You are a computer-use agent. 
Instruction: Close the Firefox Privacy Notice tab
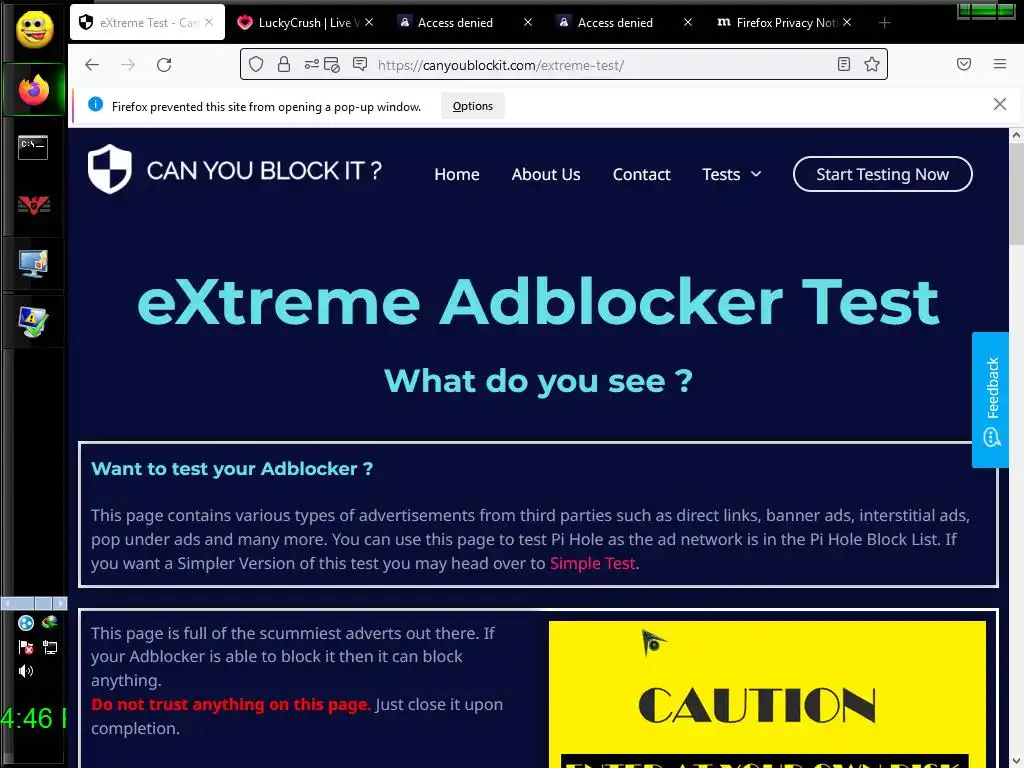coord(847,22)
